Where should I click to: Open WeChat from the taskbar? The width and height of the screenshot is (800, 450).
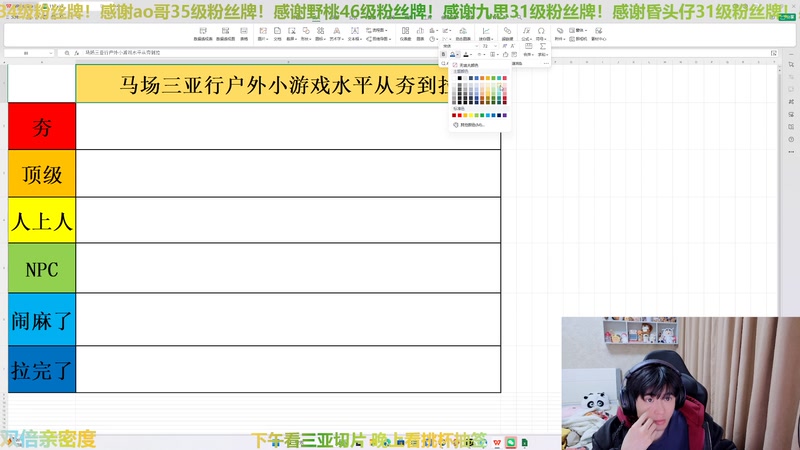point(511,442)
